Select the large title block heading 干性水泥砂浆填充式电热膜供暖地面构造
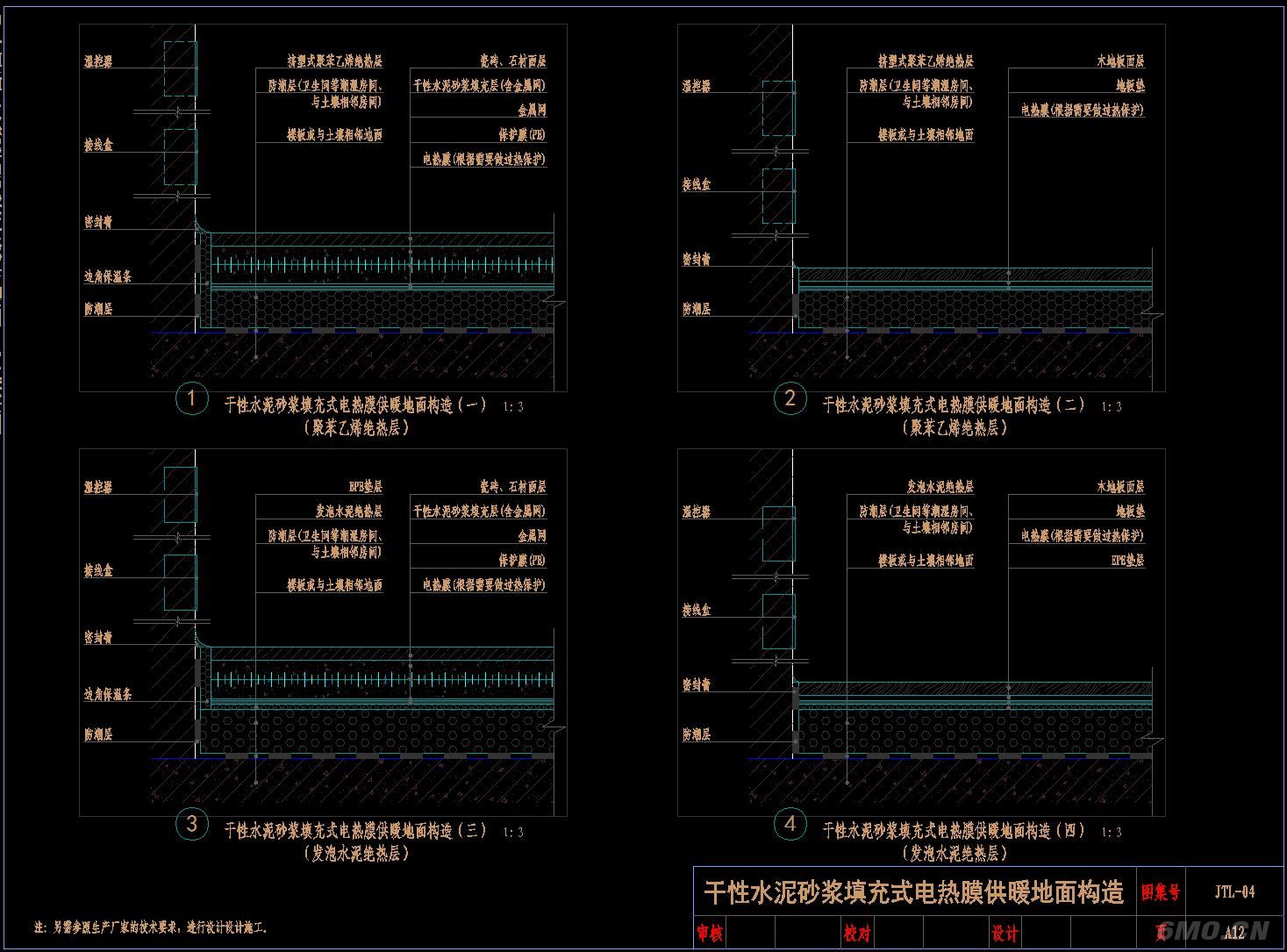1287x952 pixels. [x=914, y=893]
